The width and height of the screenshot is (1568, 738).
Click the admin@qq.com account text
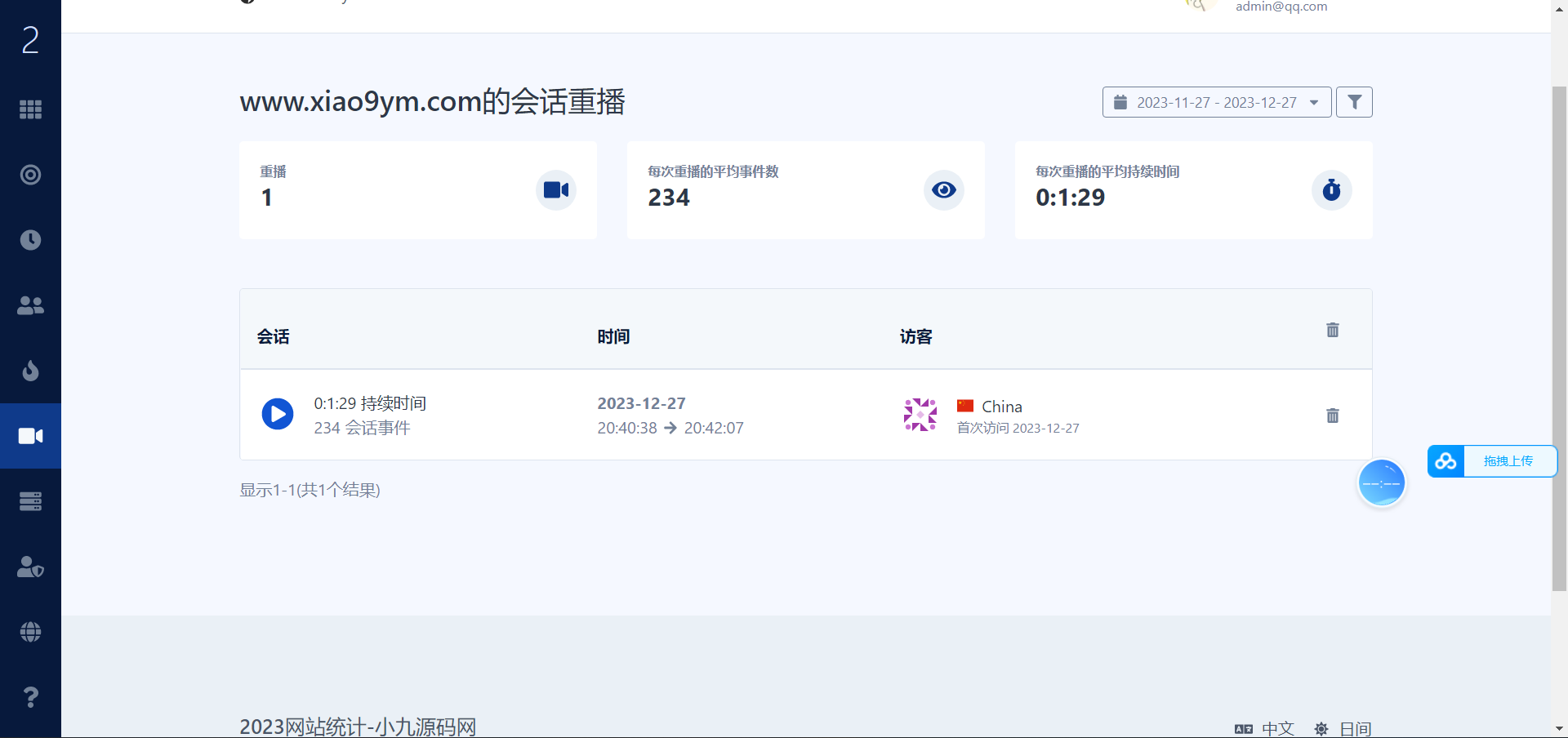point(1281,7)
